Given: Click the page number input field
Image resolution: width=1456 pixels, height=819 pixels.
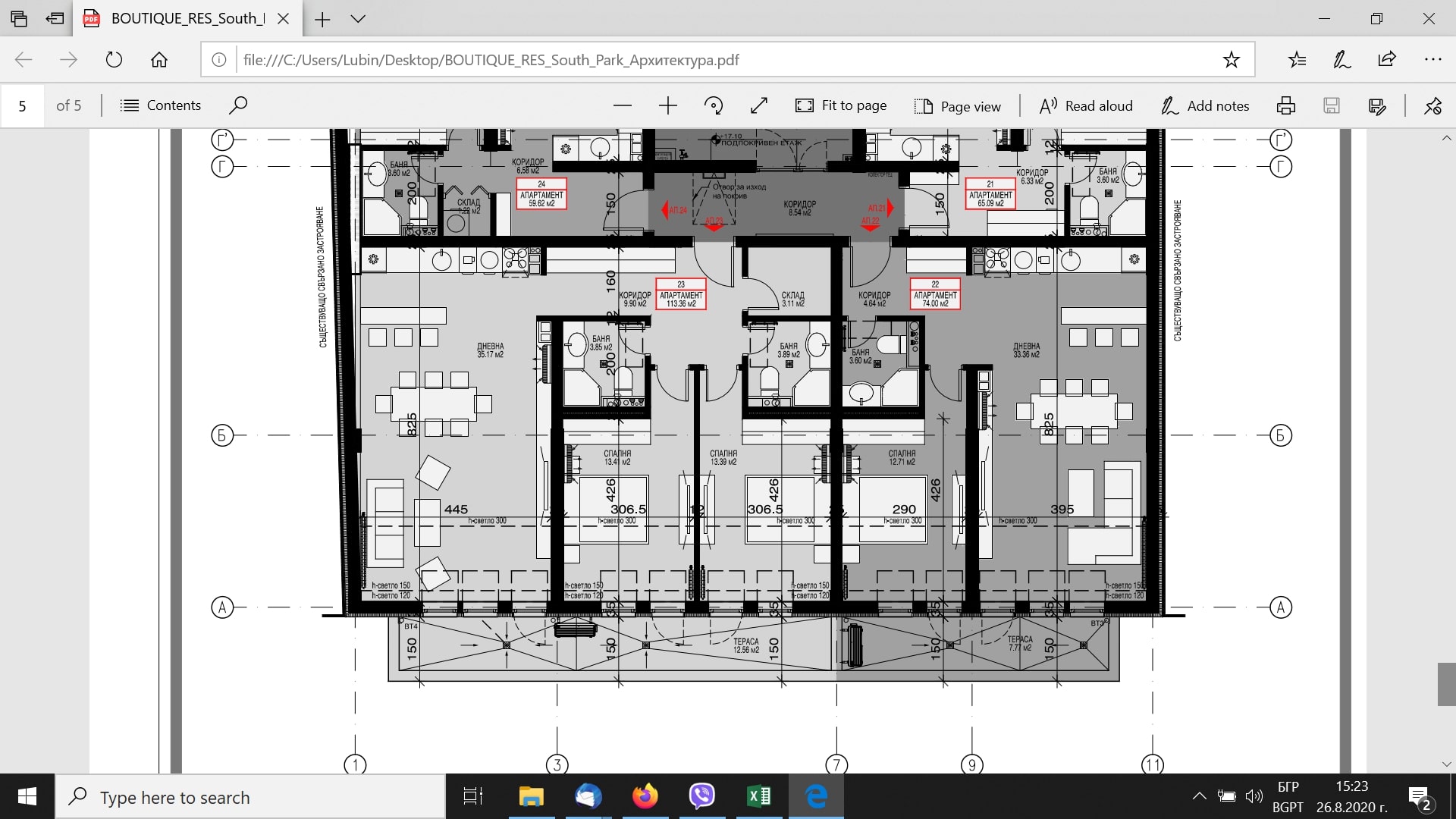Looking at the screenshot, I should pyautogui.click(x=23, y=106).
